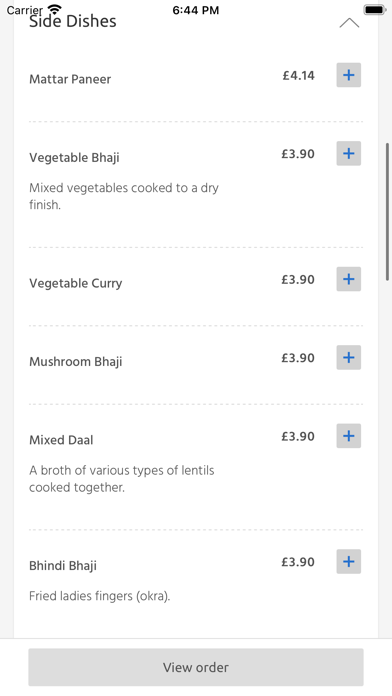The height and width of the screenshot is (696, 392).
Task: Select the Mixed Daal item title
Action: (x=61, y=440)
